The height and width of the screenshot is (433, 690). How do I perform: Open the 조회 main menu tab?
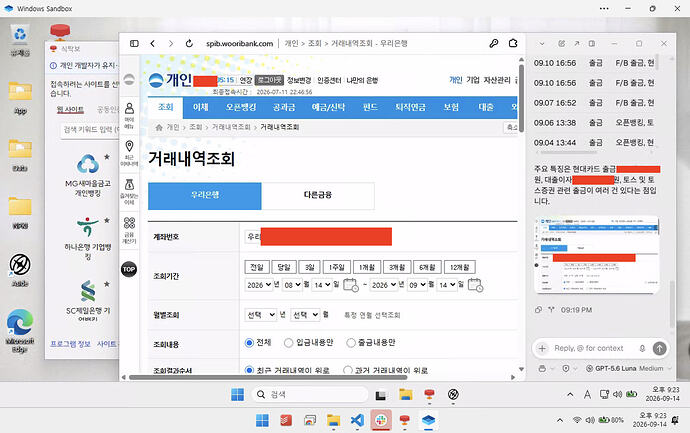[166, 107]
